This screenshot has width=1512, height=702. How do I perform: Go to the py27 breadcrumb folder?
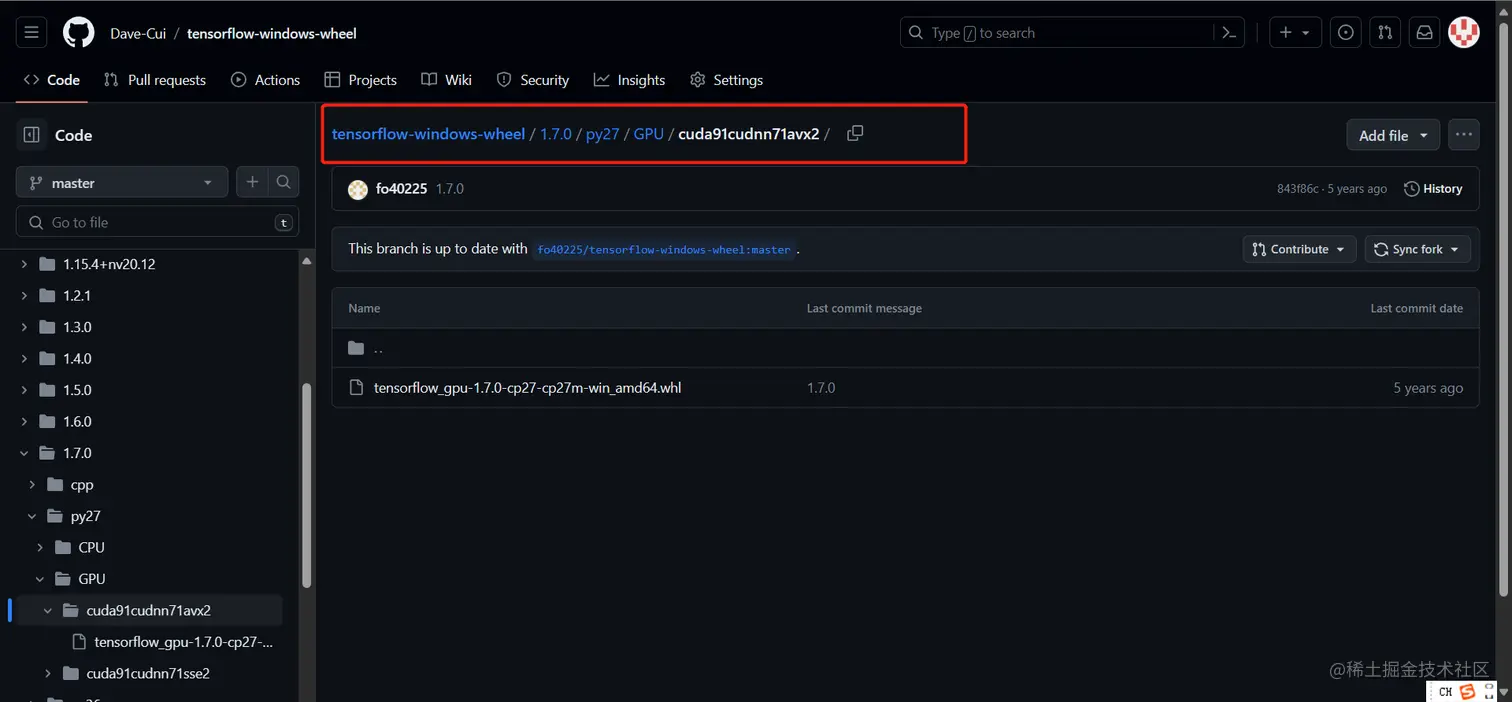pyautogui.click(x=603, y=134)
